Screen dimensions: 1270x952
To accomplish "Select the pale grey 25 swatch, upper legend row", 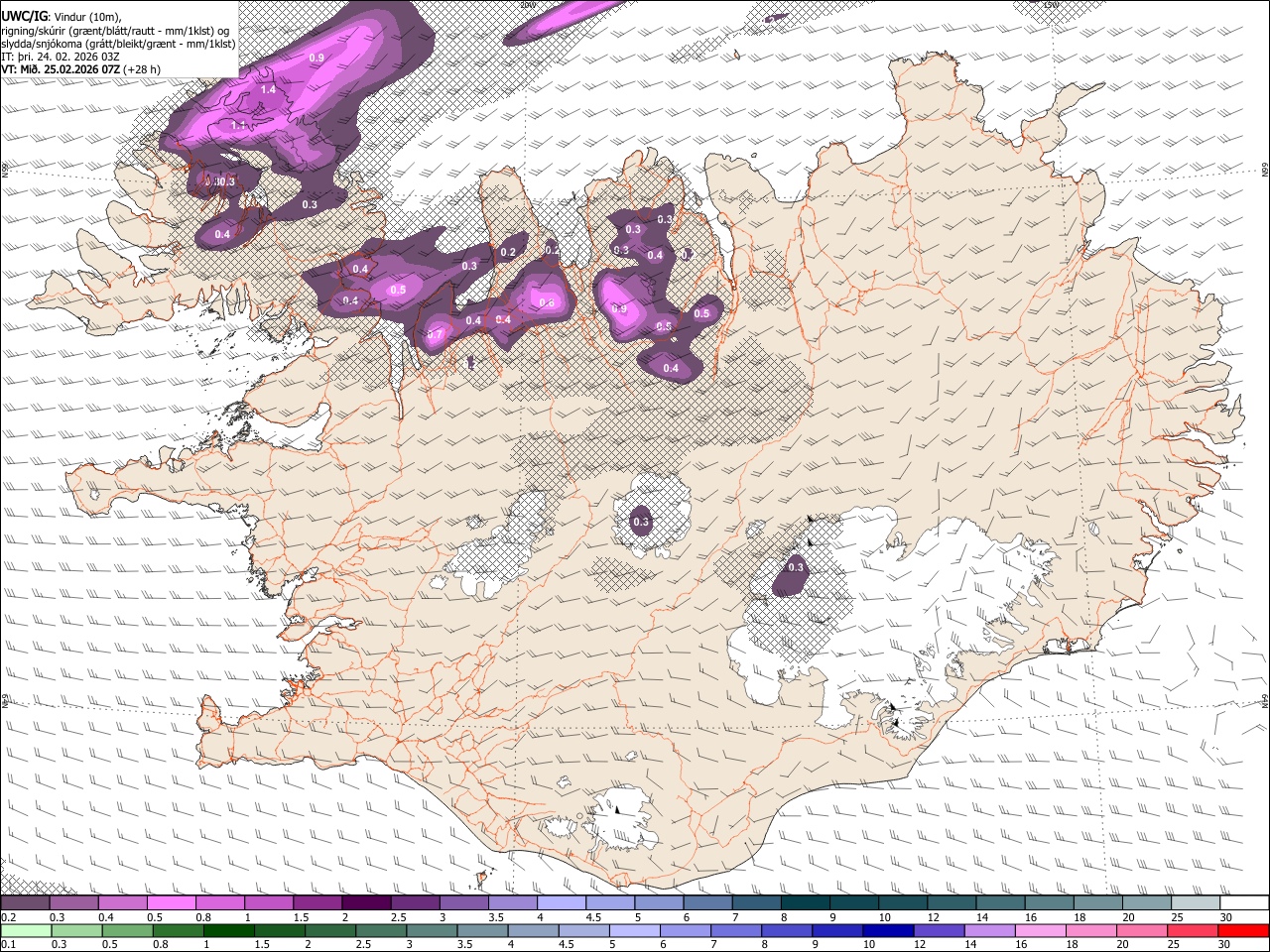I will point(1198,903).
